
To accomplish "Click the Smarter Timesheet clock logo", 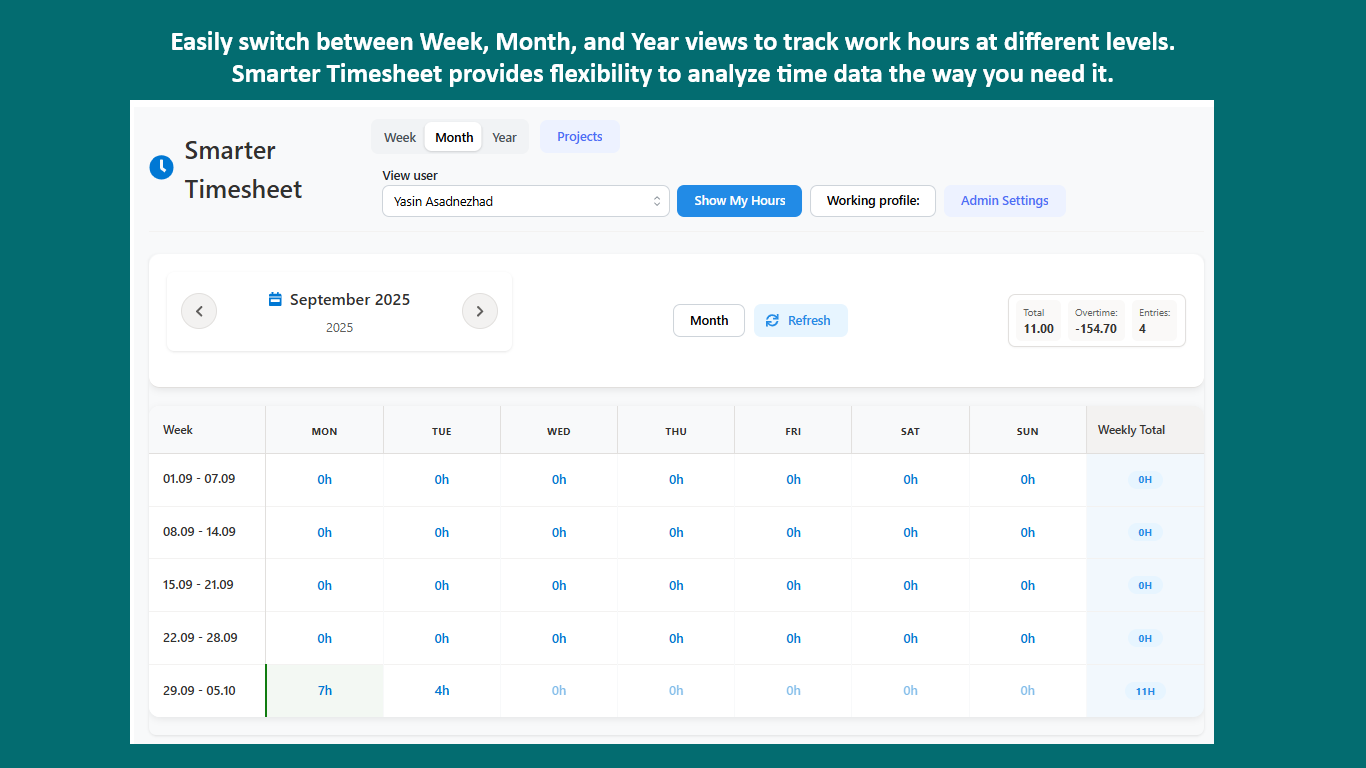I will click(x=161, y=168).
